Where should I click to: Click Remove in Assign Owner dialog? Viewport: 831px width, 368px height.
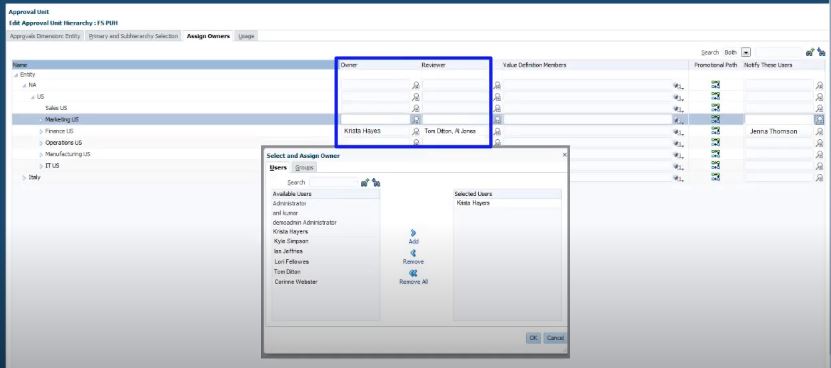pos(413,257)
